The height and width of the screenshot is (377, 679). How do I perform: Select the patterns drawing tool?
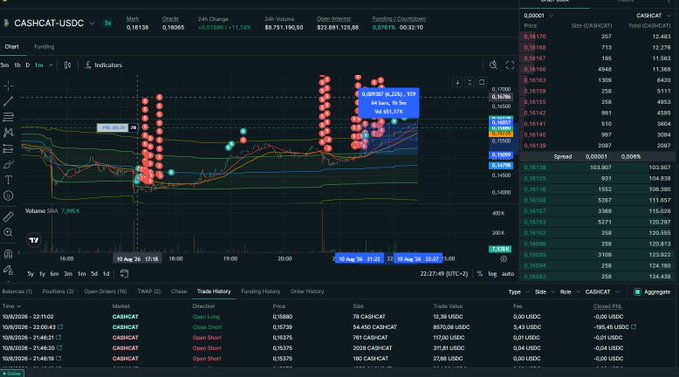(x=8, y=132)
